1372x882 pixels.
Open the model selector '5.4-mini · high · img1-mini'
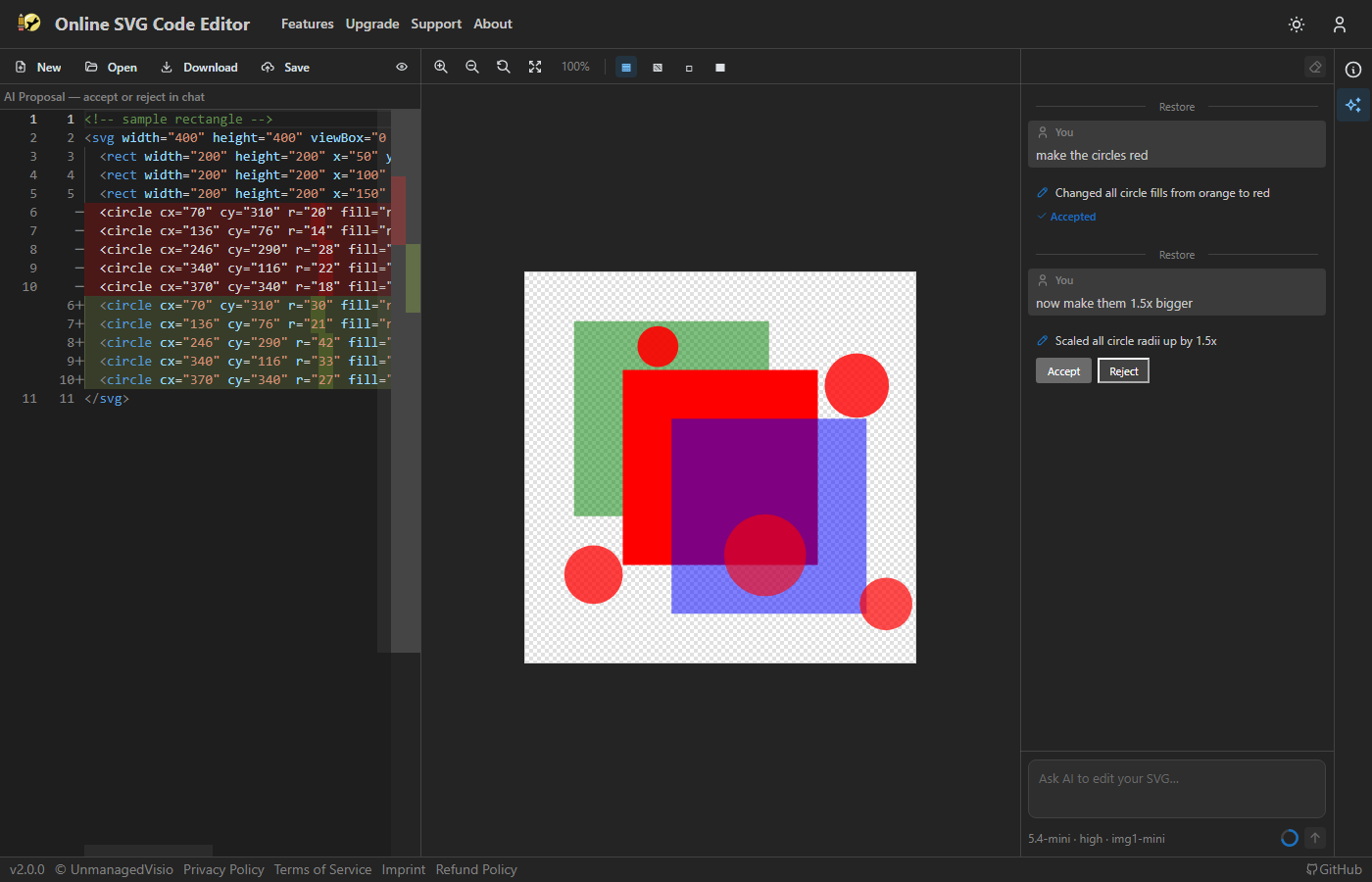(x=1097, y=839)
